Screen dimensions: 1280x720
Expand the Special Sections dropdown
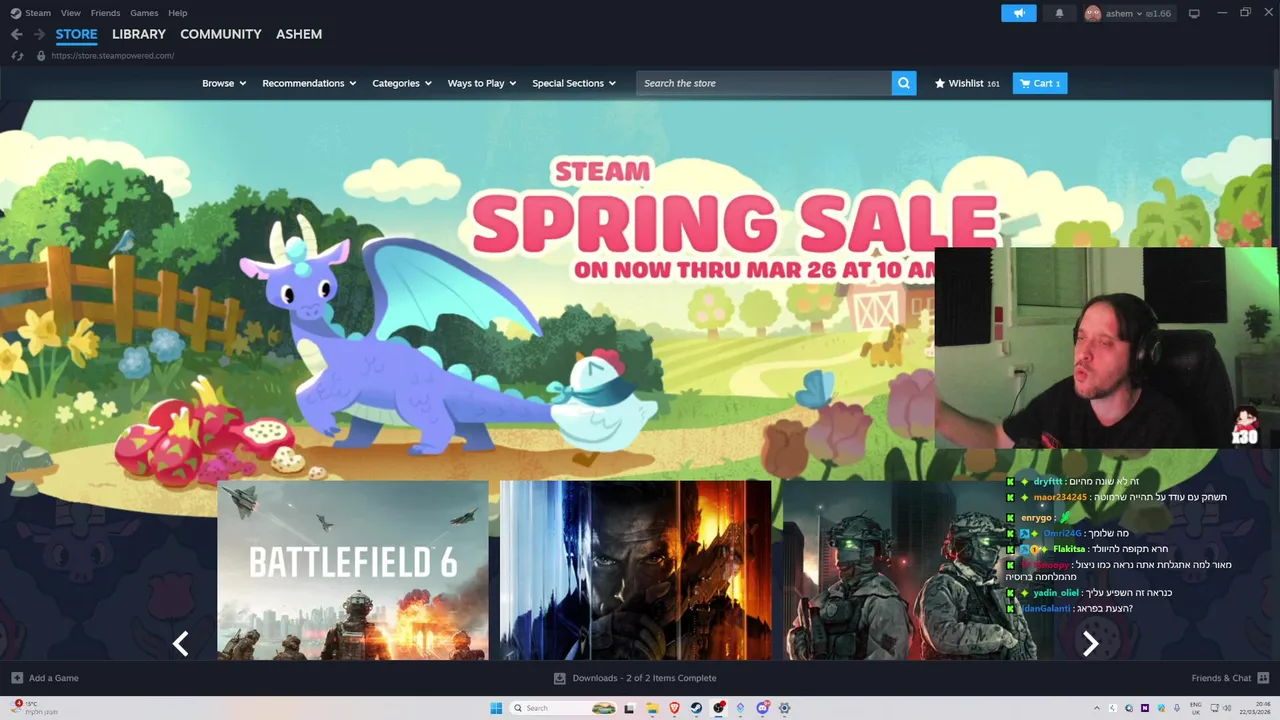point(574,83)
